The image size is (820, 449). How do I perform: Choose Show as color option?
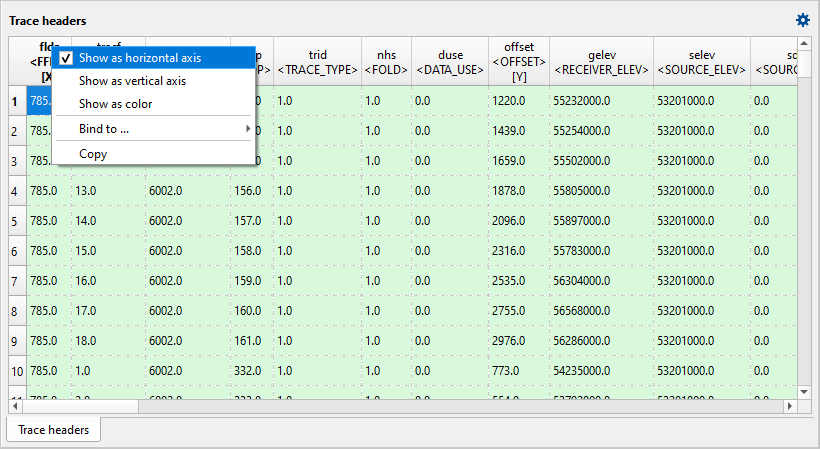[x=115, y=104]
